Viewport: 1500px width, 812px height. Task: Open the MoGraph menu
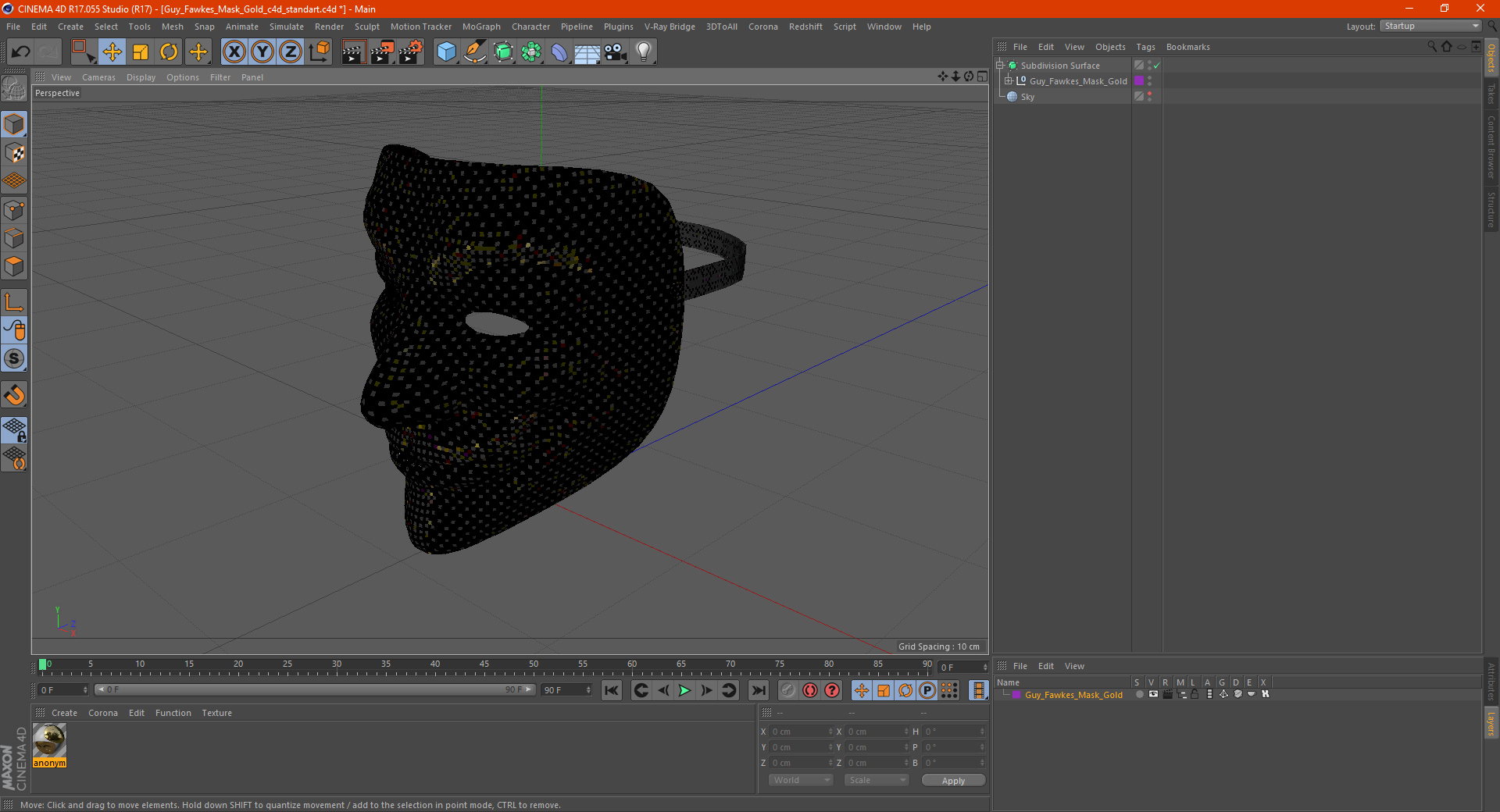(481, 27)
